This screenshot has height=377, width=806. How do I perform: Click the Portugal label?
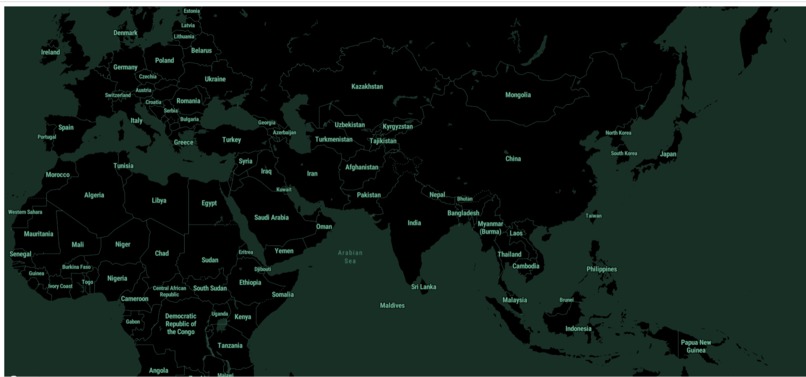47,137
